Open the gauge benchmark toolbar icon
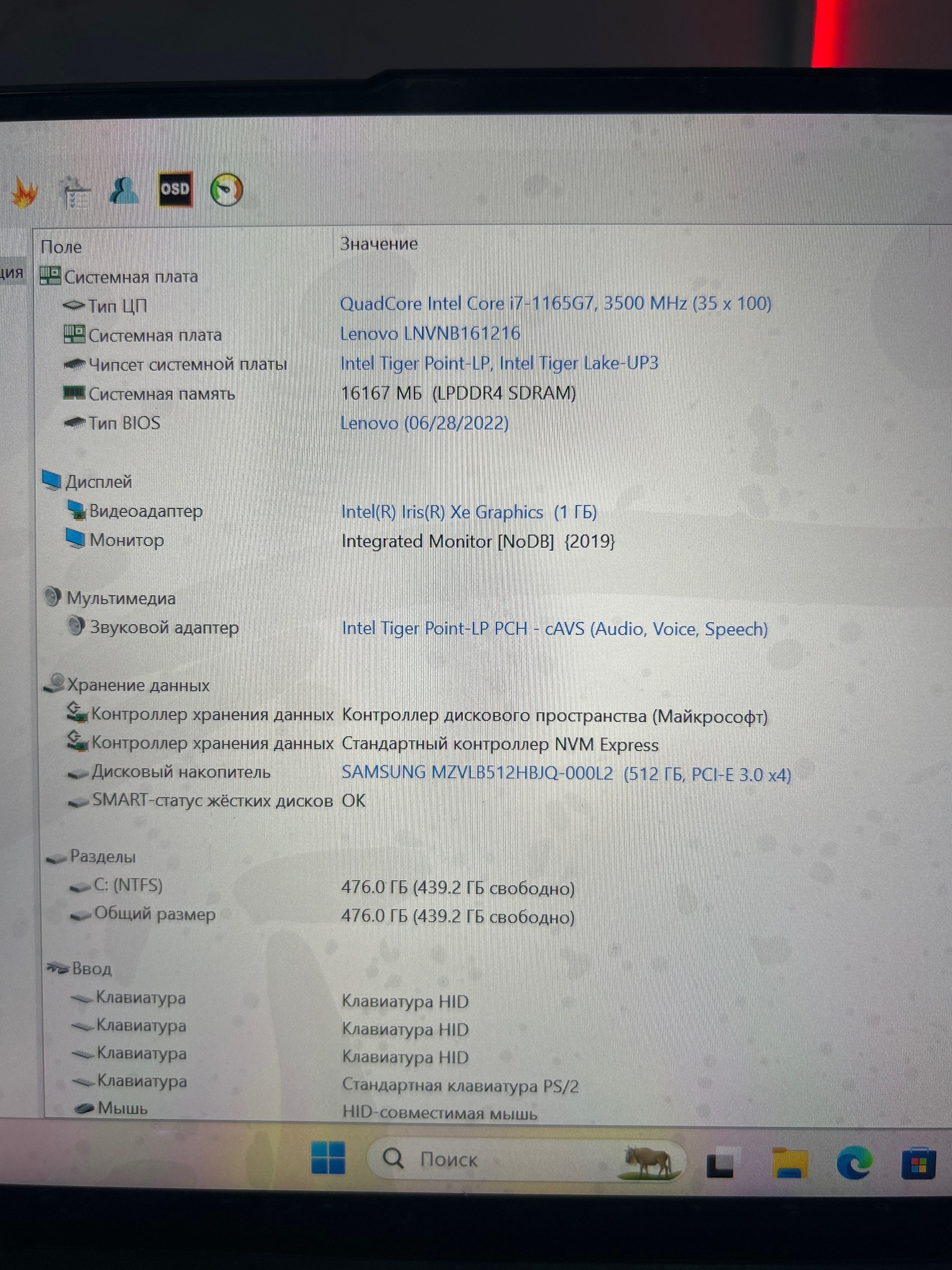Screen dimensions: 952x1270 point(226,190)
